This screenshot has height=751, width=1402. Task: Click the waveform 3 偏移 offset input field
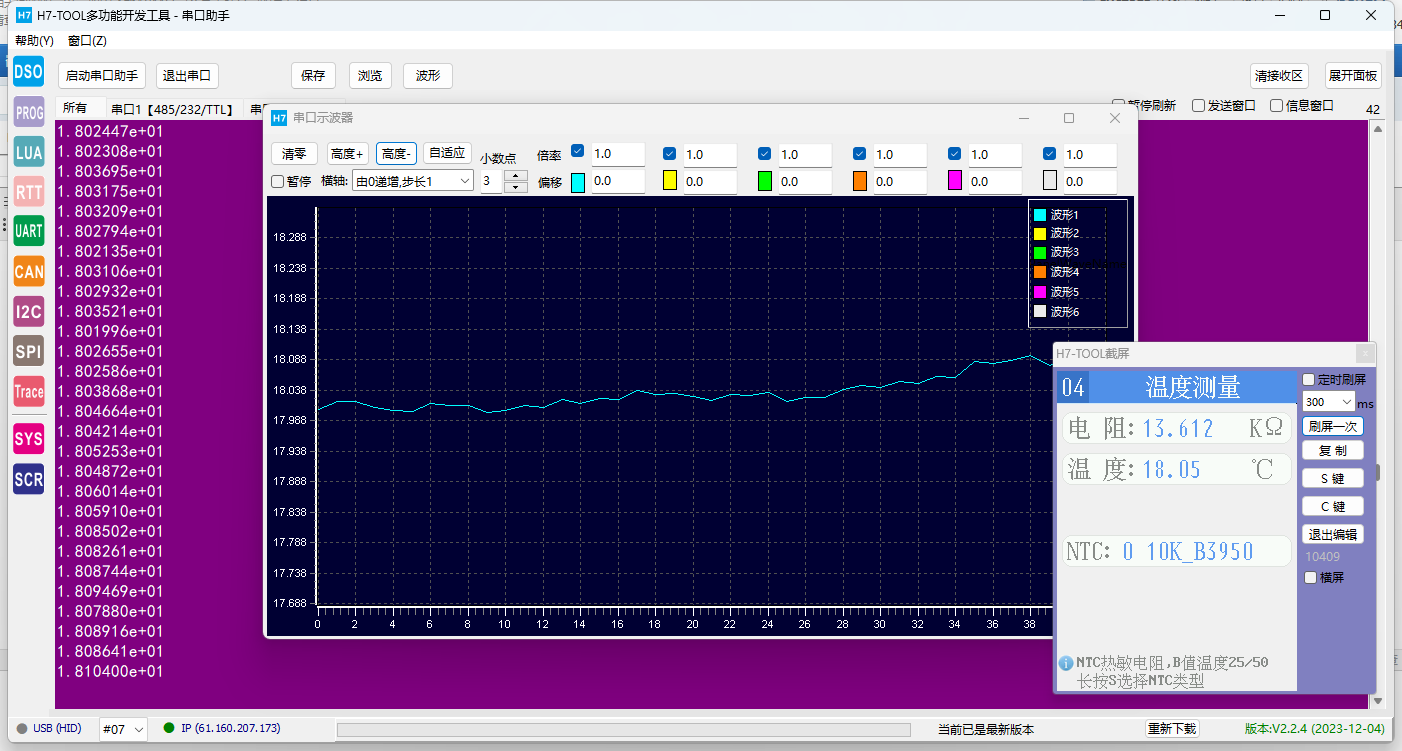[805, 182]
